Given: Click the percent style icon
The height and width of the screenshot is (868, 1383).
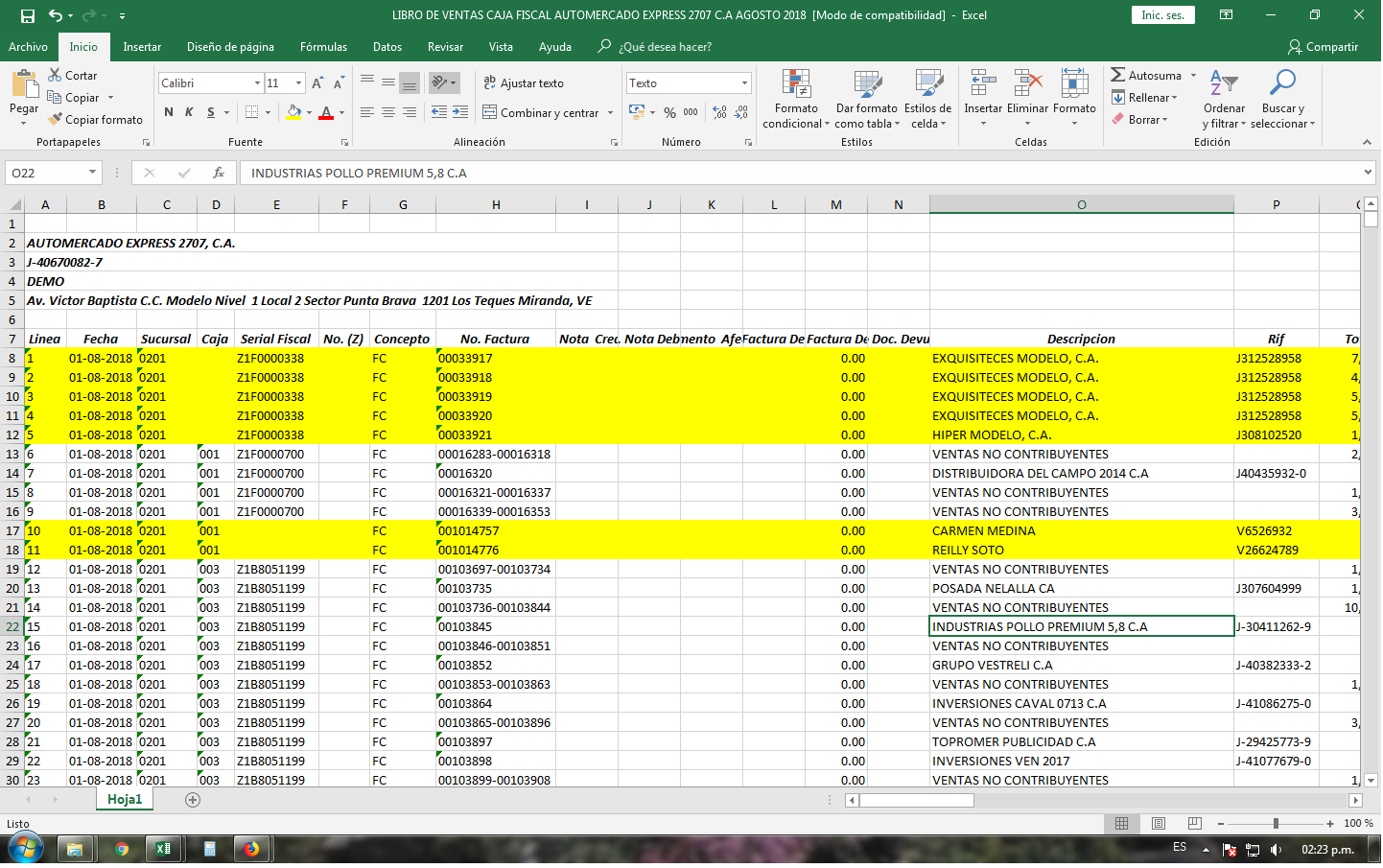Looking at the screenshot, I should (x=669, y=113).
